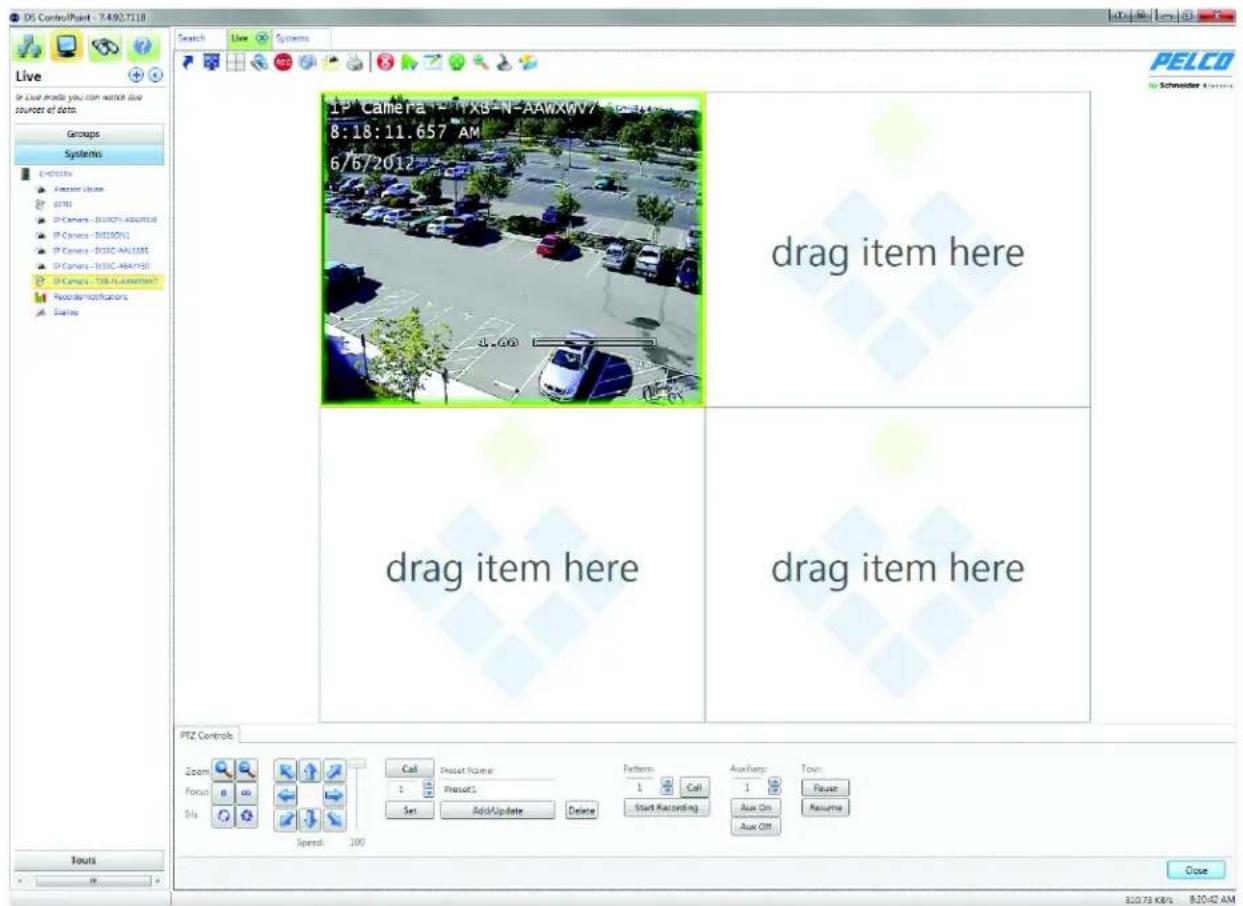Select the PTZ Controls tab
Image resolution: width=1243 pixels, height=906 pixels.
[208, 735]
